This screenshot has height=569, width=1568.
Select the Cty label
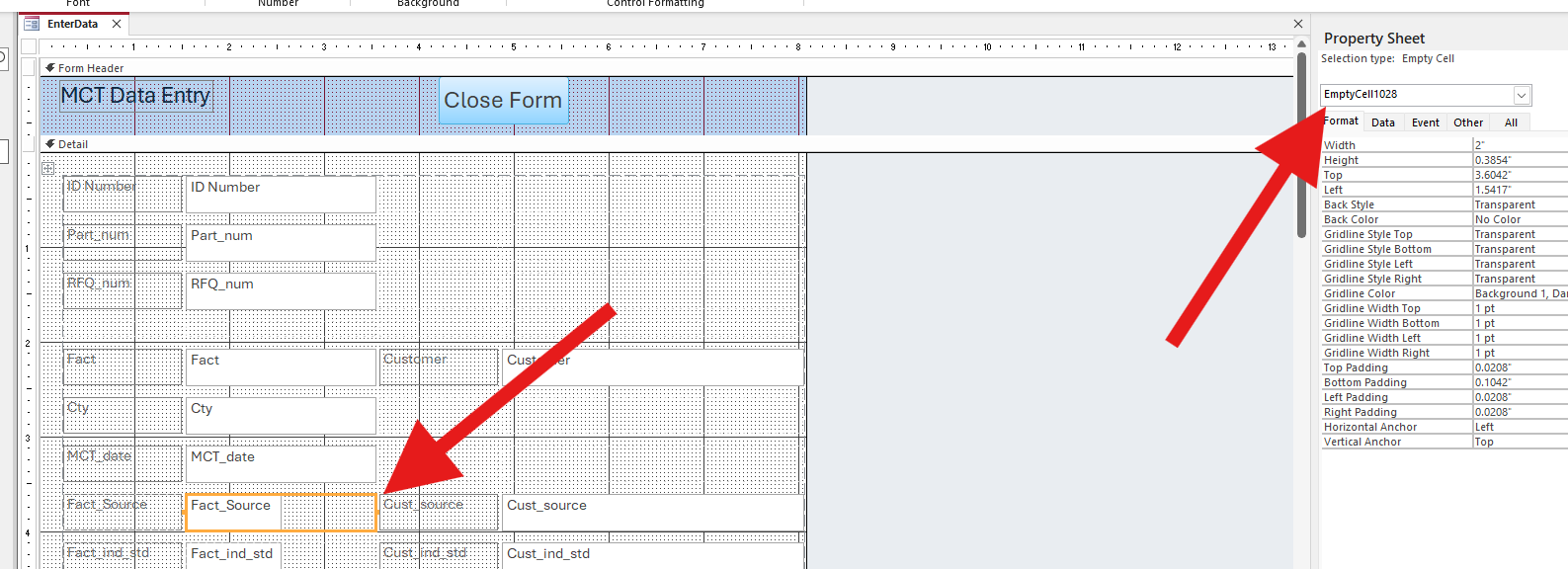click(123, 415)
